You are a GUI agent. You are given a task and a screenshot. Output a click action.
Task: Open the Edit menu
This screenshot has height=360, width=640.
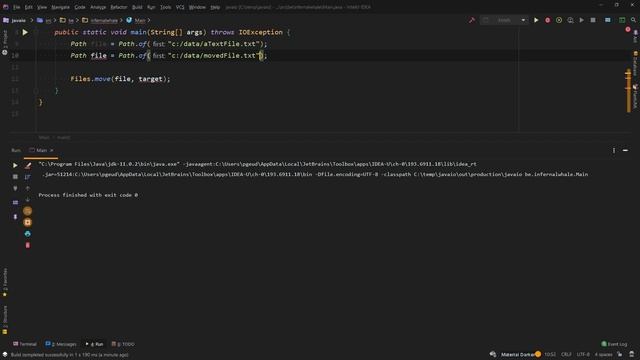[29, 7]
